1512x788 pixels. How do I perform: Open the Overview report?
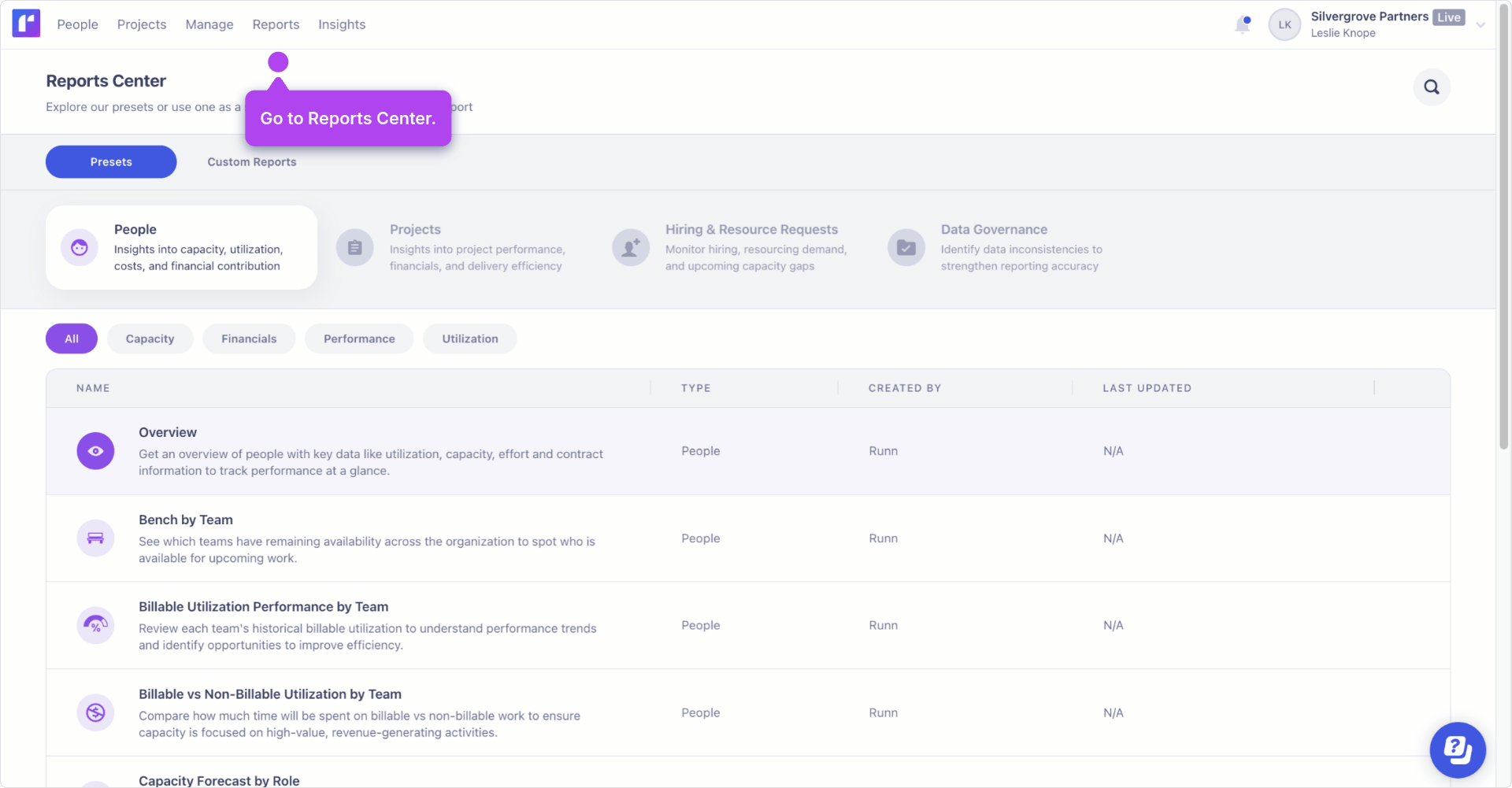click(748, 451)
